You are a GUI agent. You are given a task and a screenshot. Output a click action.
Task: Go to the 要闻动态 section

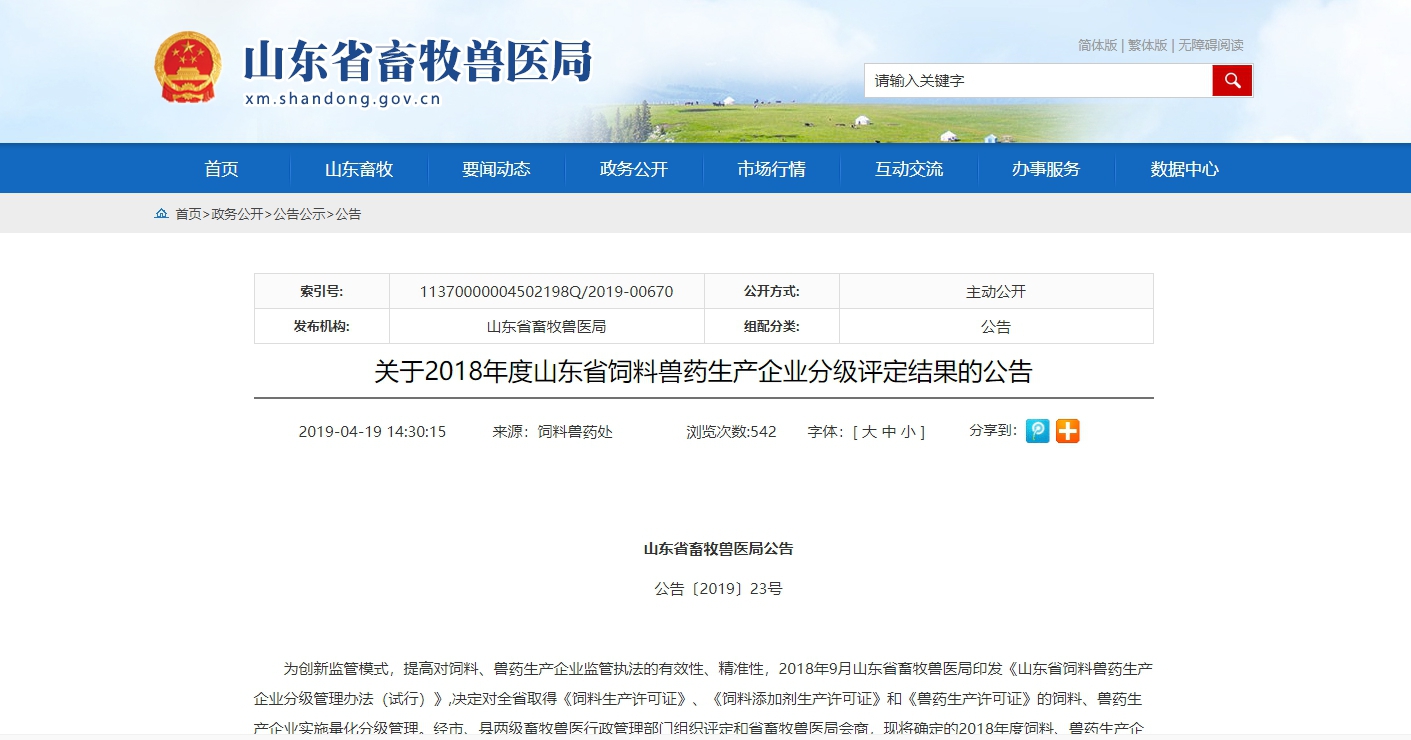496,169
